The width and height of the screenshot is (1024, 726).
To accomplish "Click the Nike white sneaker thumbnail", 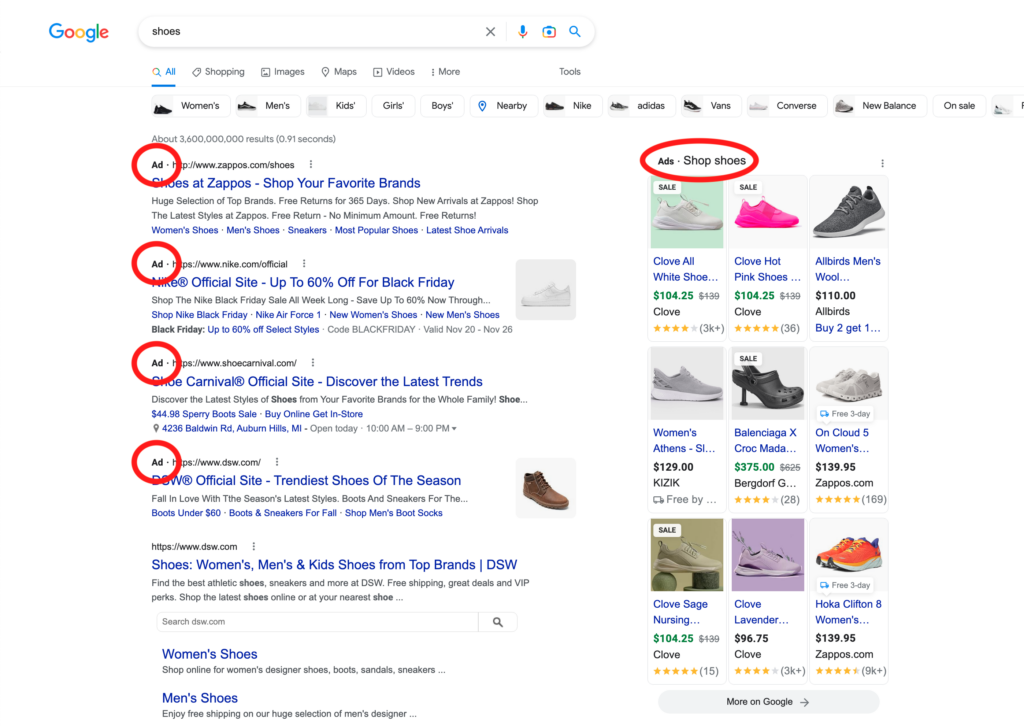I will pos(546,289).
